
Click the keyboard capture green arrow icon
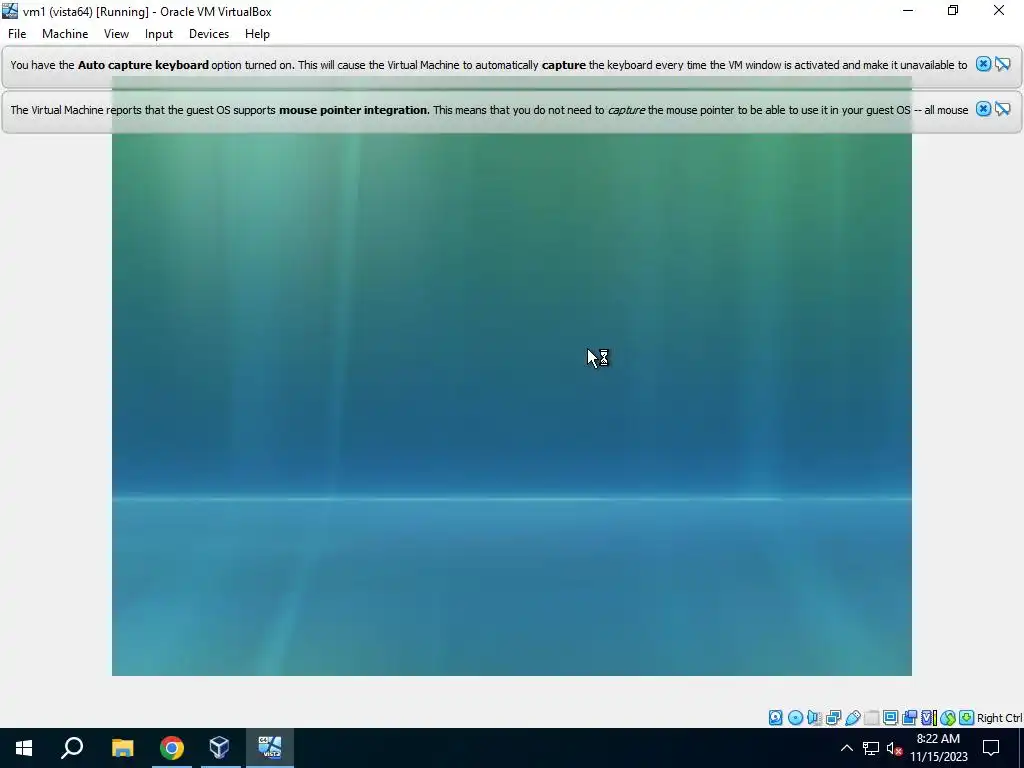point(967,718)
